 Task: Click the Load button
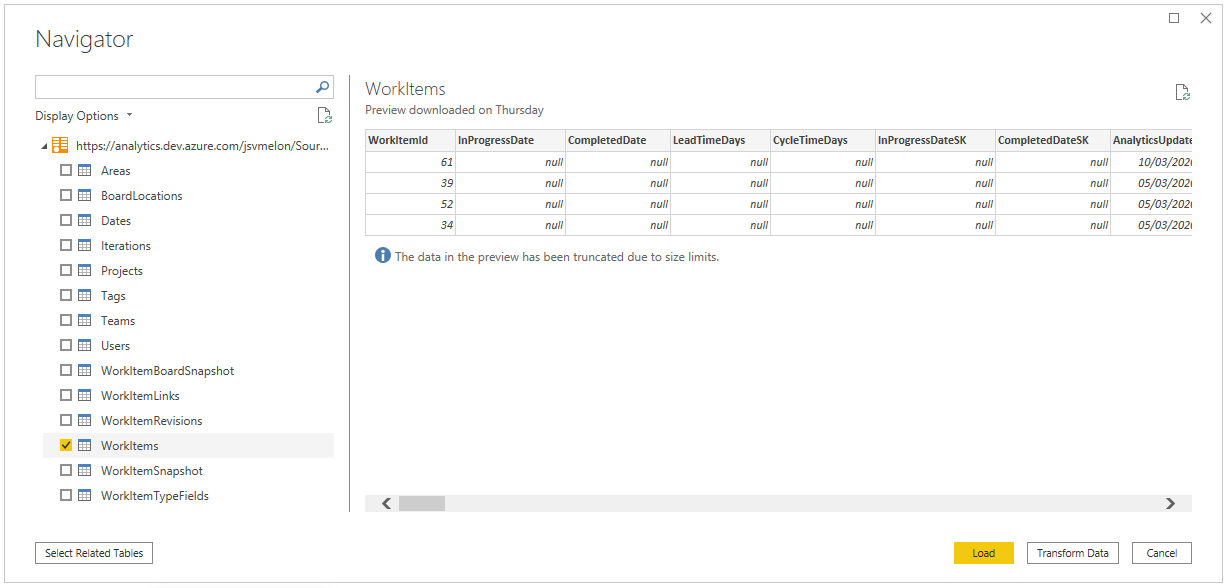pos(983,552)
